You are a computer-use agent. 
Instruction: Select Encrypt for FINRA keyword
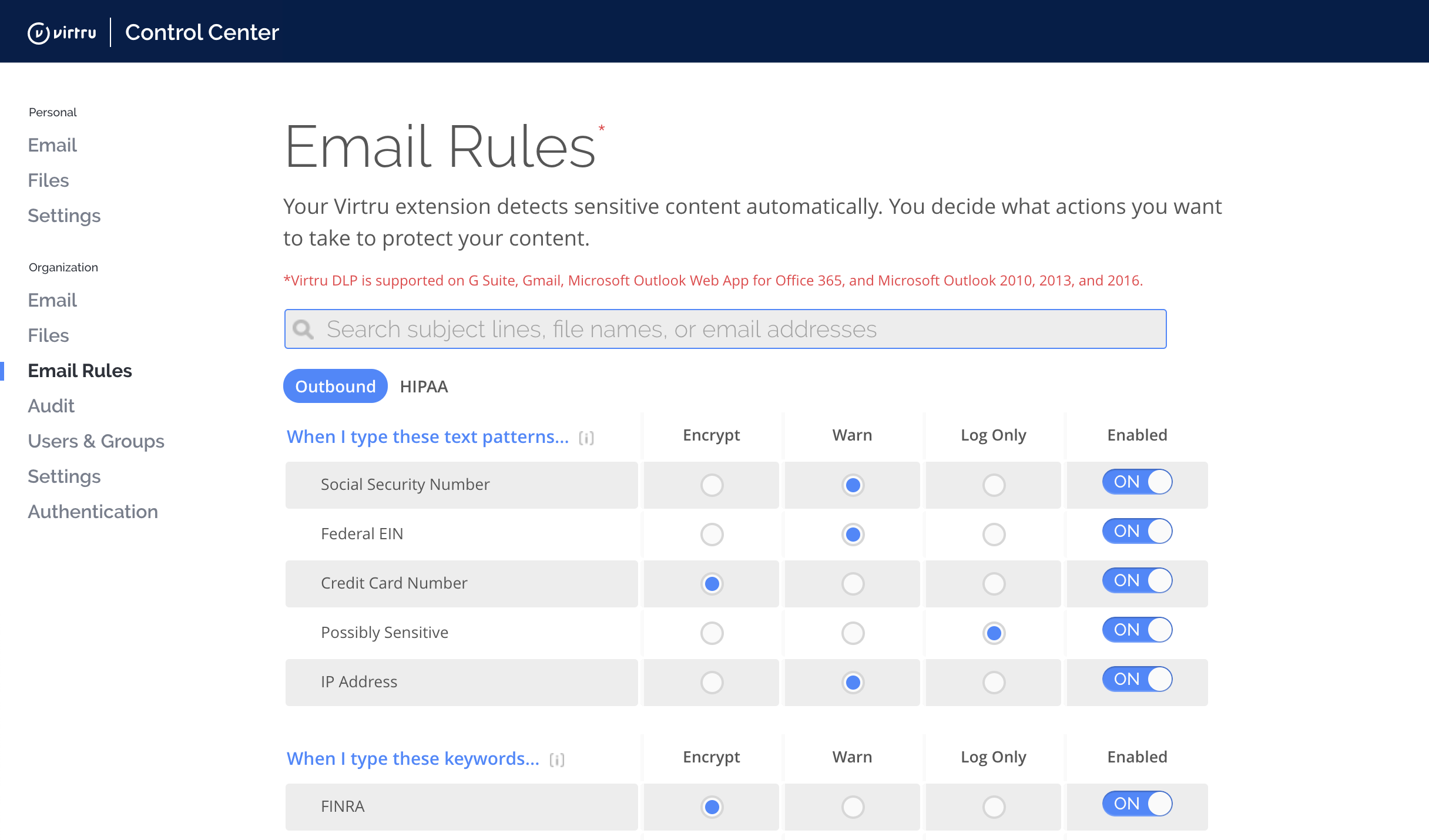712,807
